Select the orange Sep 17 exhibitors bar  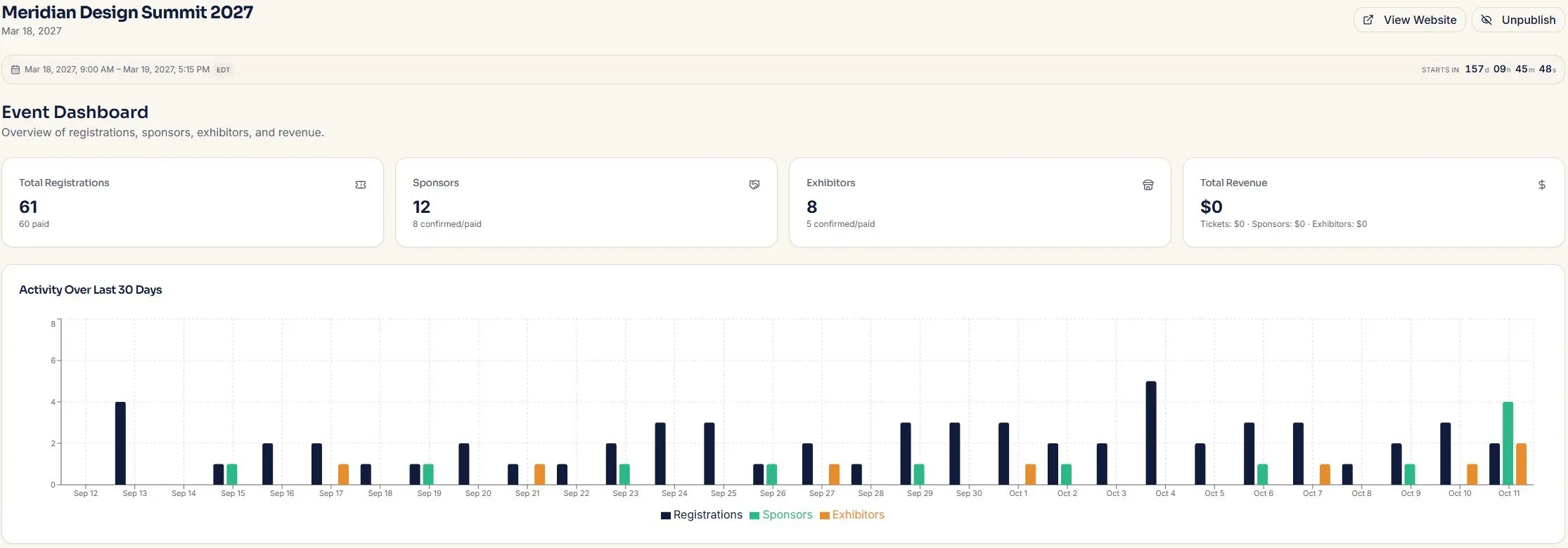coord(343,474)
